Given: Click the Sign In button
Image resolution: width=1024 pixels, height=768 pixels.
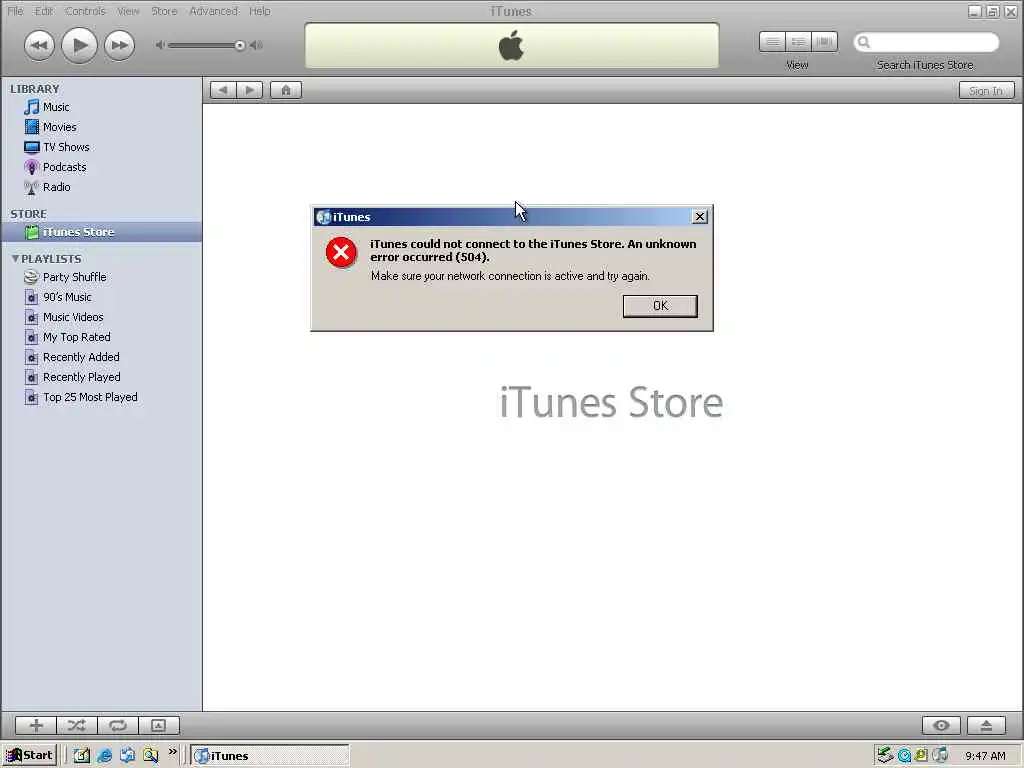Looking at the screenshot, I should coord(986,91).
